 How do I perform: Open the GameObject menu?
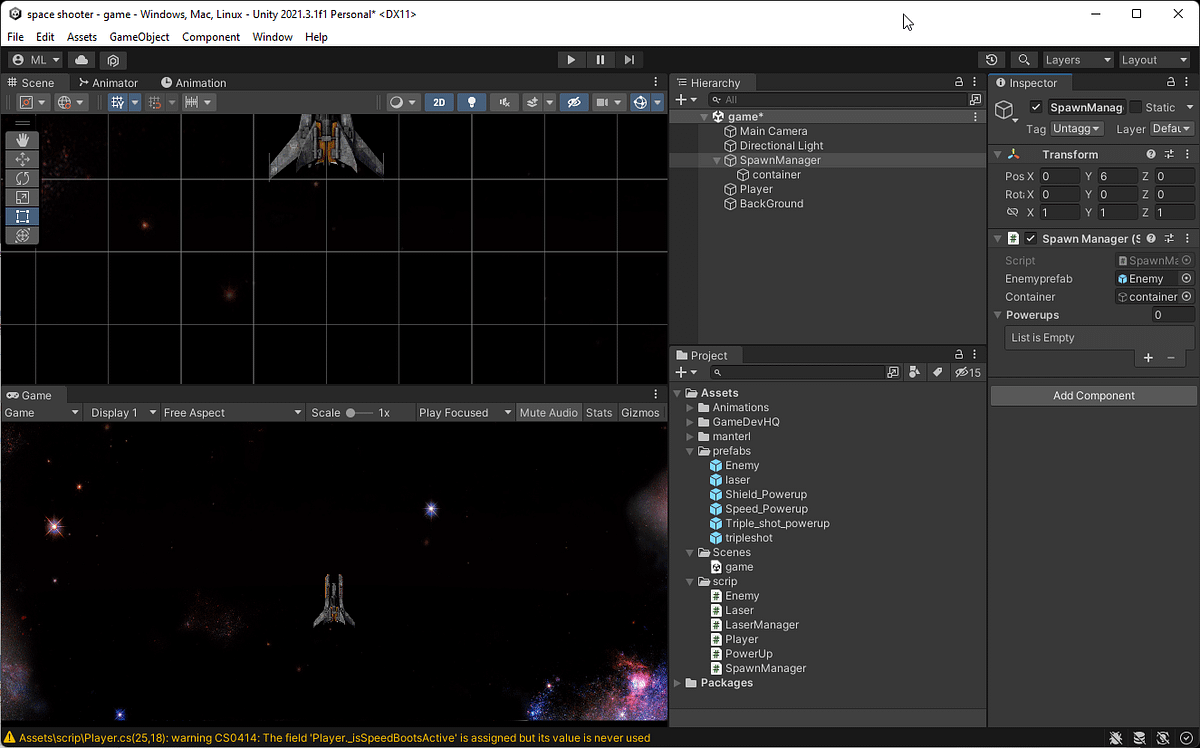tap(139, 37)
